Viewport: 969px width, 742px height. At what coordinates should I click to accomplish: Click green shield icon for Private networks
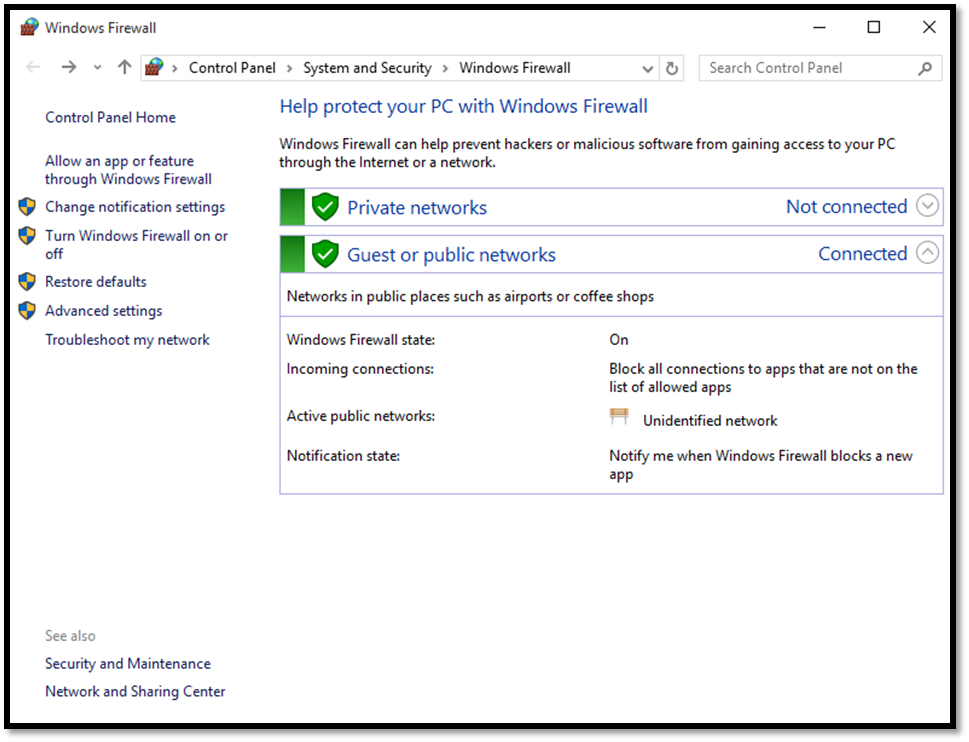point(325,206)
